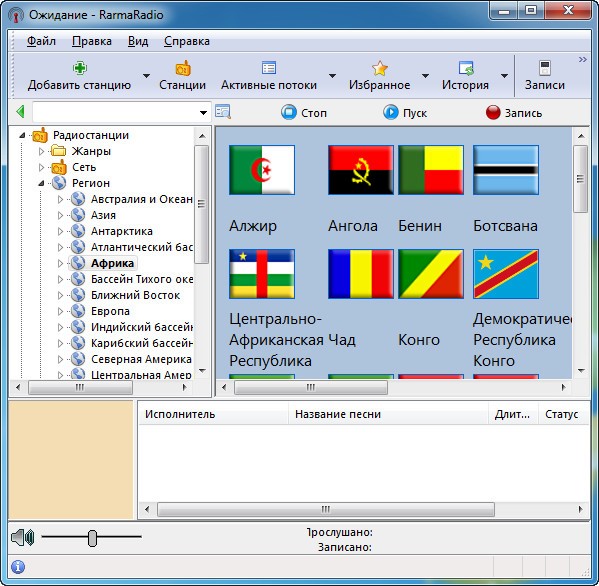Viewport: 599px width, 586px height.
Task: Click the flag panel scroll down arrow
Action: (x=581, y=370)
